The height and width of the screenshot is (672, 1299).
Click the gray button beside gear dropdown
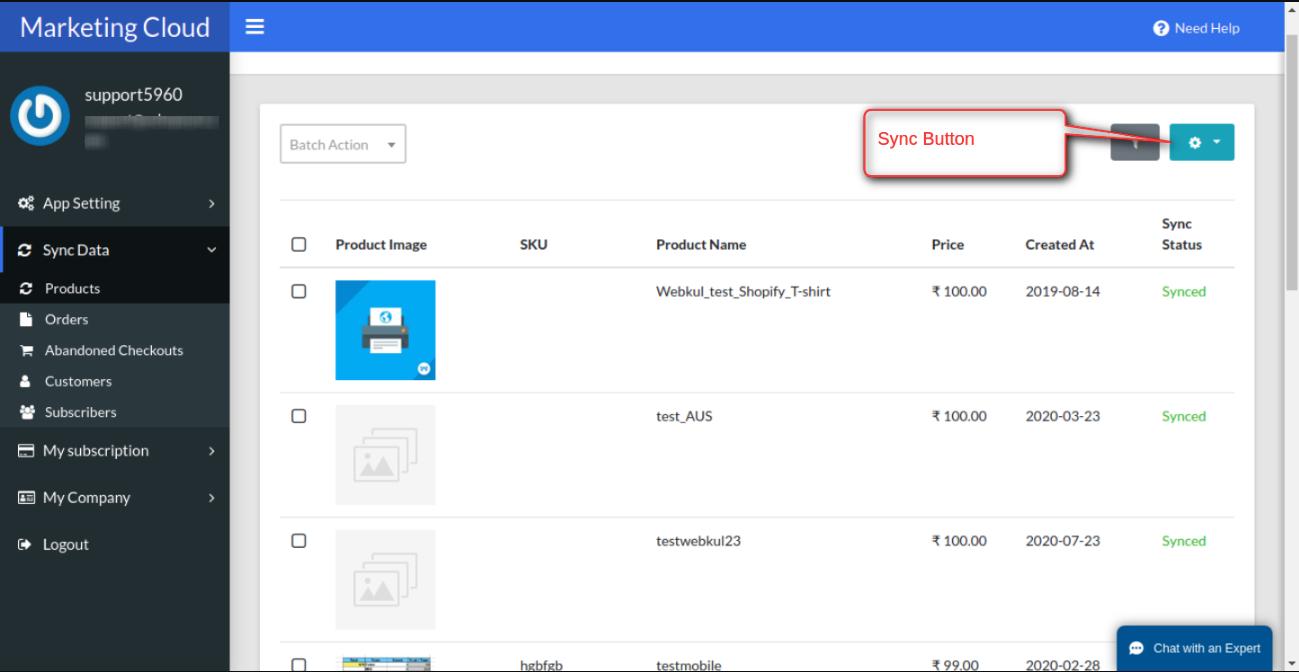point(1135,142)
